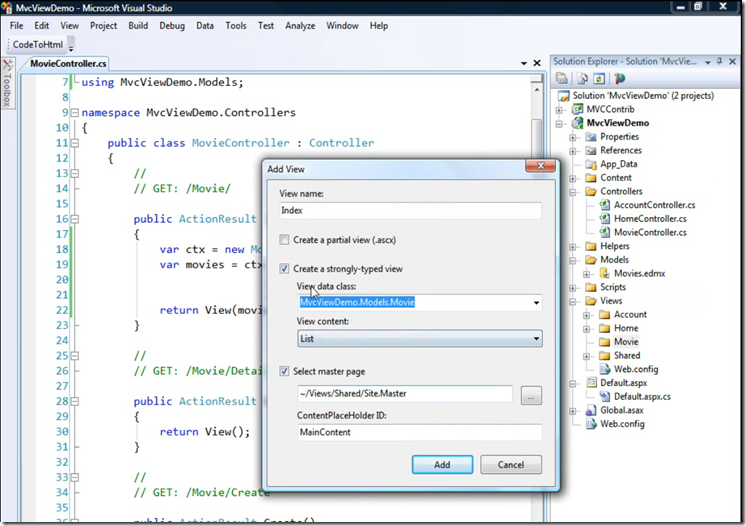This screenshot has height=526, width=746.
Task: Select the App_Data folder icon
Action: (591, 165)
